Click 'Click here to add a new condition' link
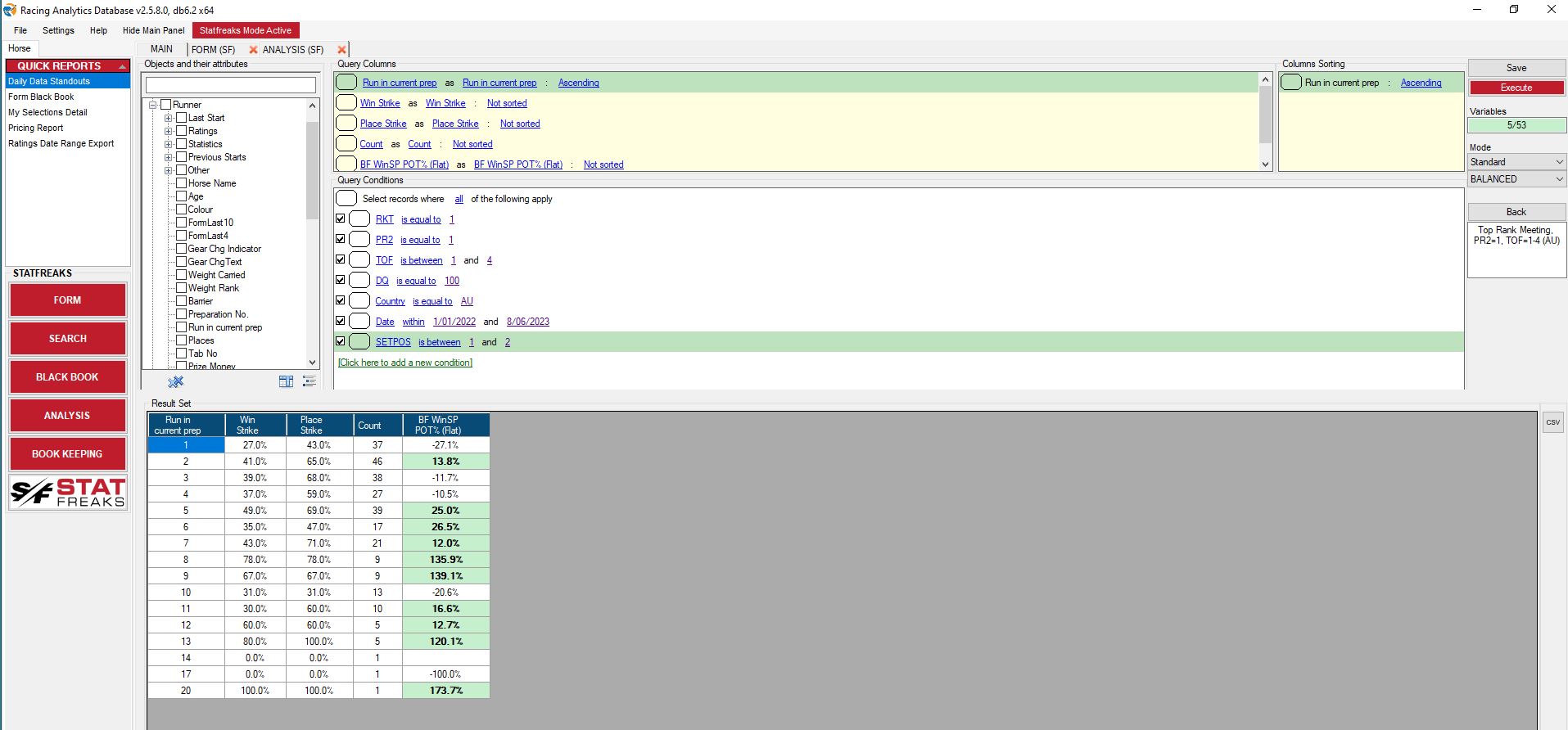 coord(405,363)
